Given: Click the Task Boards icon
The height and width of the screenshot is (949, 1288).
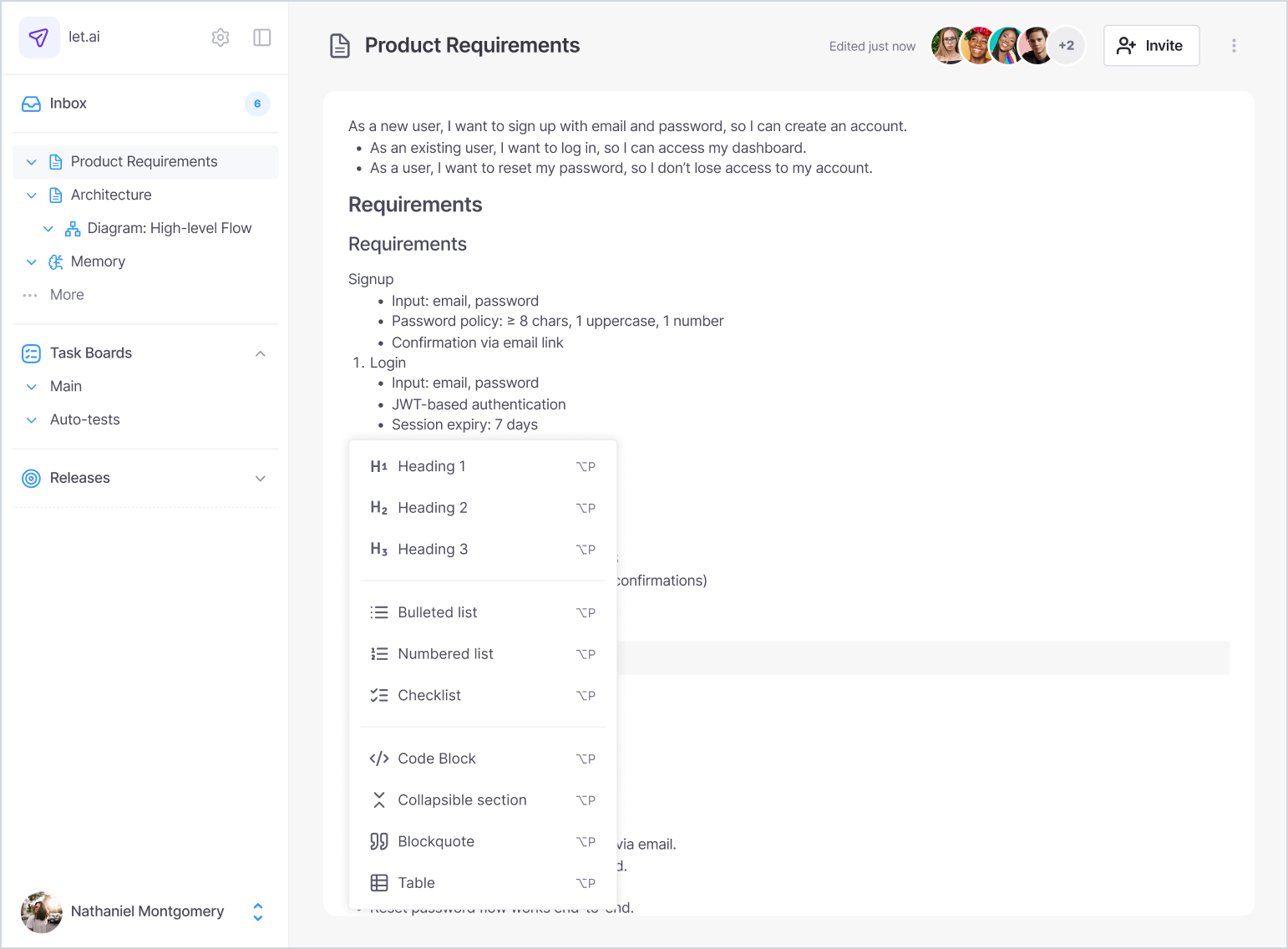Looking at the screenshot, I should (31, 353).
